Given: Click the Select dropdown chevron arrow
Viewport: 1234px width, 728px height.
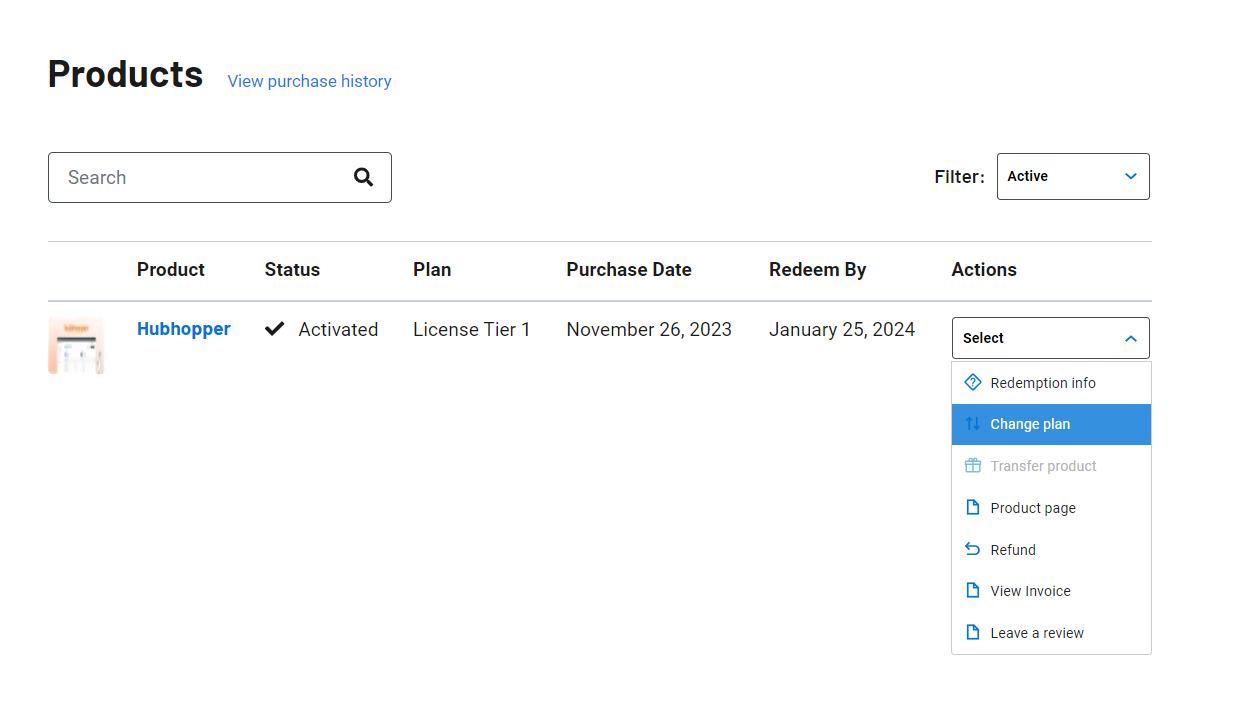Looking at the screenshot, I should pos(1131,338).
